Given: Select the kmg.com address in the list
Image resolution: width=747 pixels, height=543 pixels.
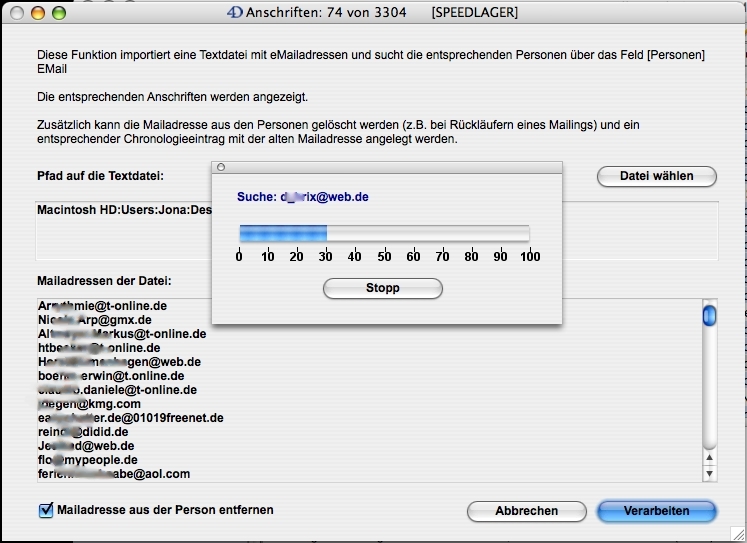Looking at the screenshot, I should pyautogui.click(x=90, y=404).
